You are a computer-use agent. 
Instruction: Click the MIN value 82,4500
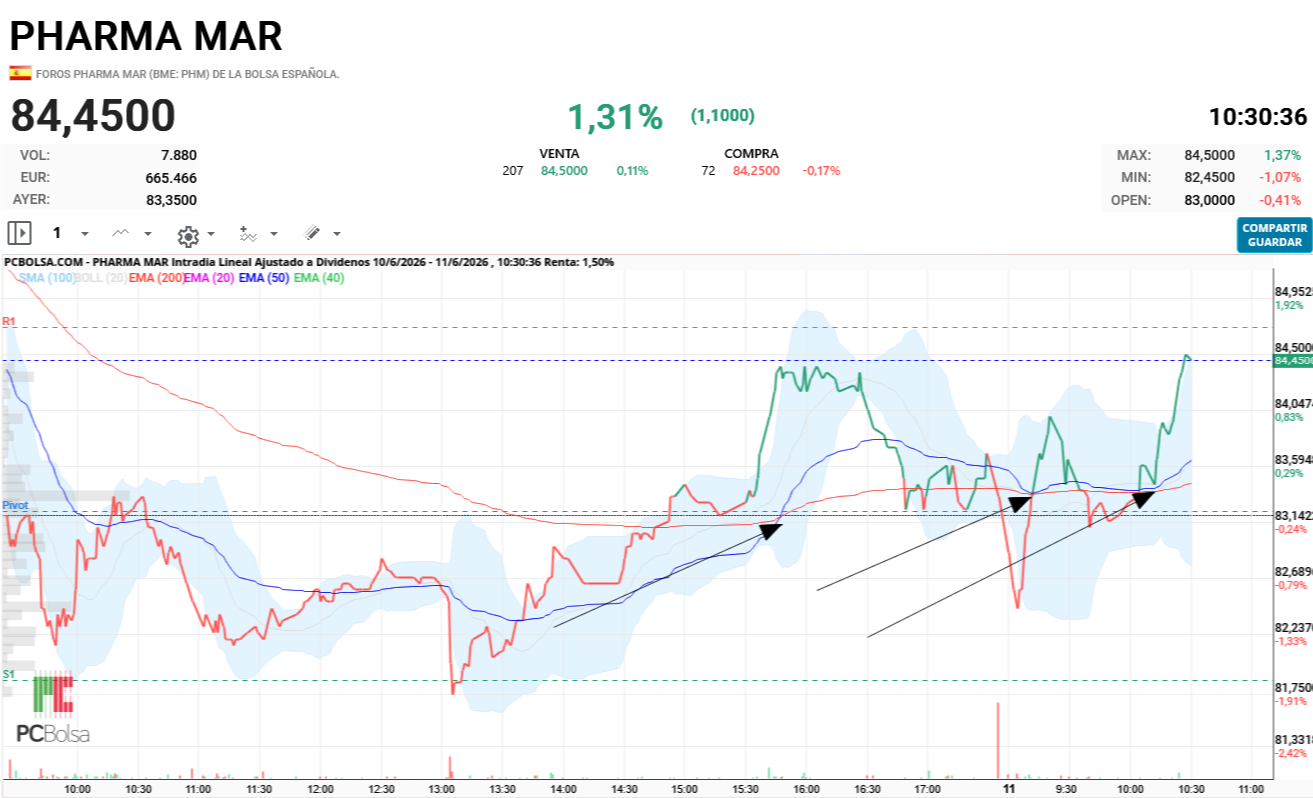coord(1209,177)
